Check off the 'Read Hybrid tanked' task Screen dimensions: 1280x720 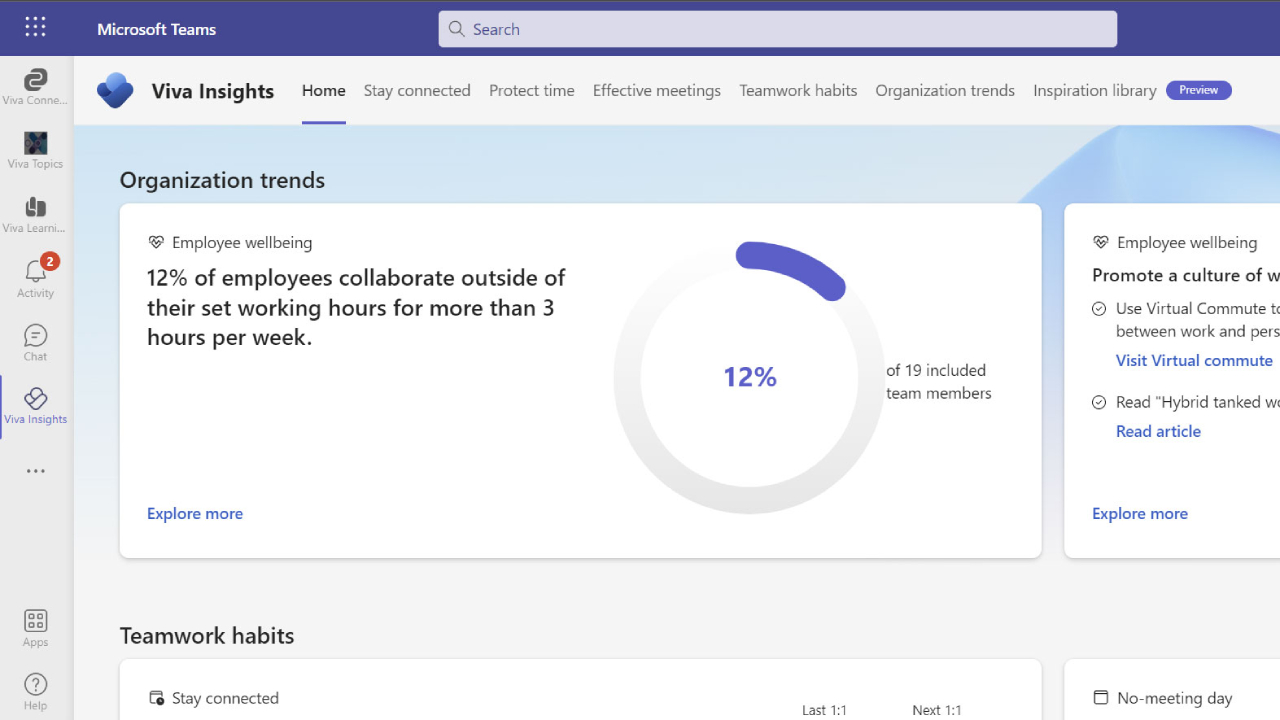tap(1099, 402)
